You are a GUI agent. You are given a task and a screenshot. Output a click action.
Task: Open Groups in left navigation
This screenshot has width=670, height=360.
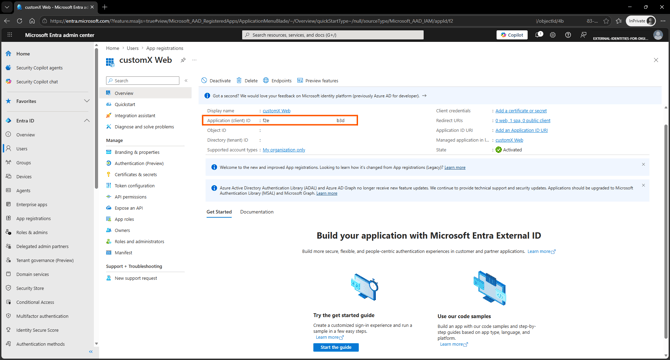[x=24, y=163]
